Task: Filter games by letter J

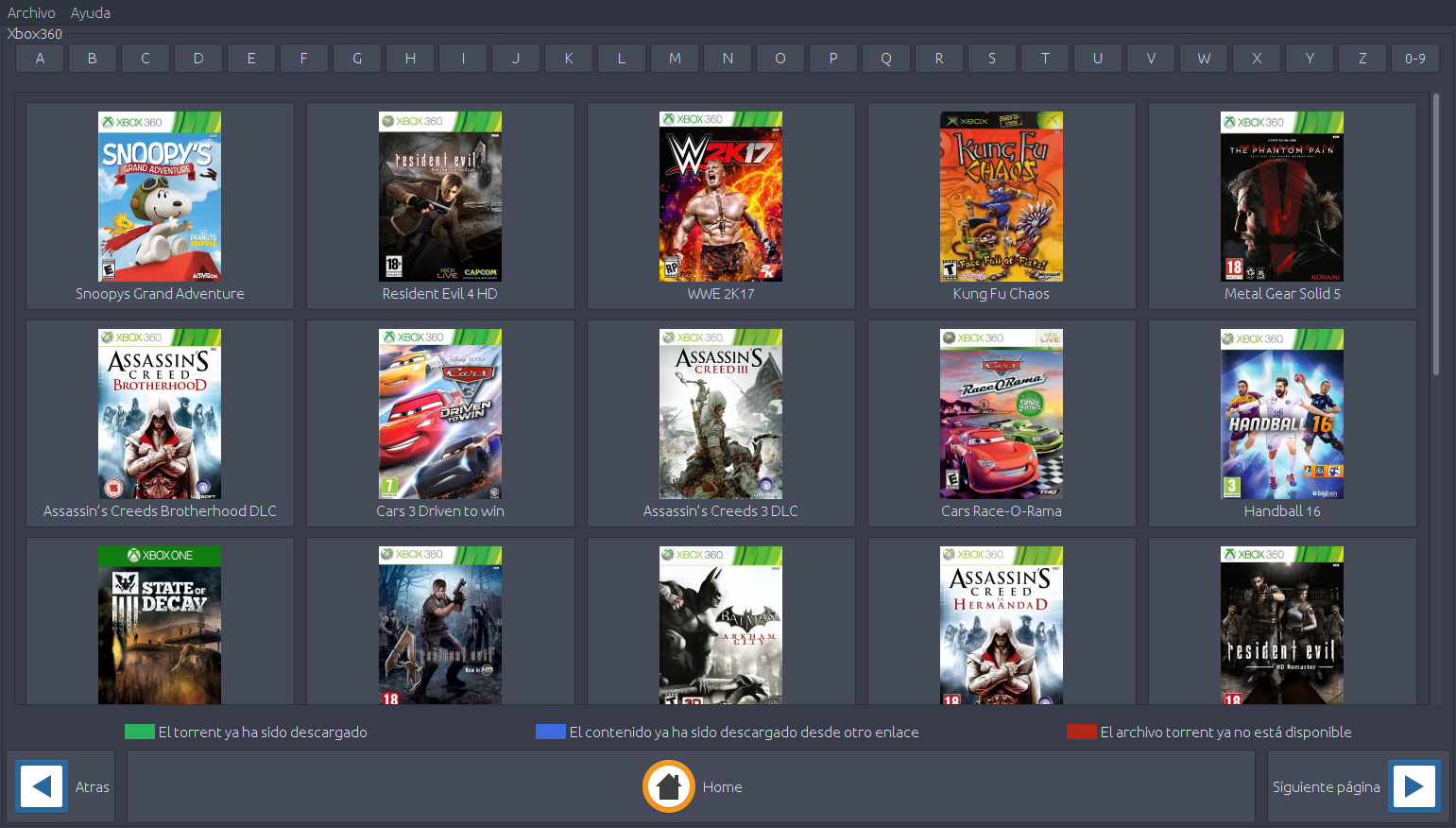Action: [x=516, y=59]
